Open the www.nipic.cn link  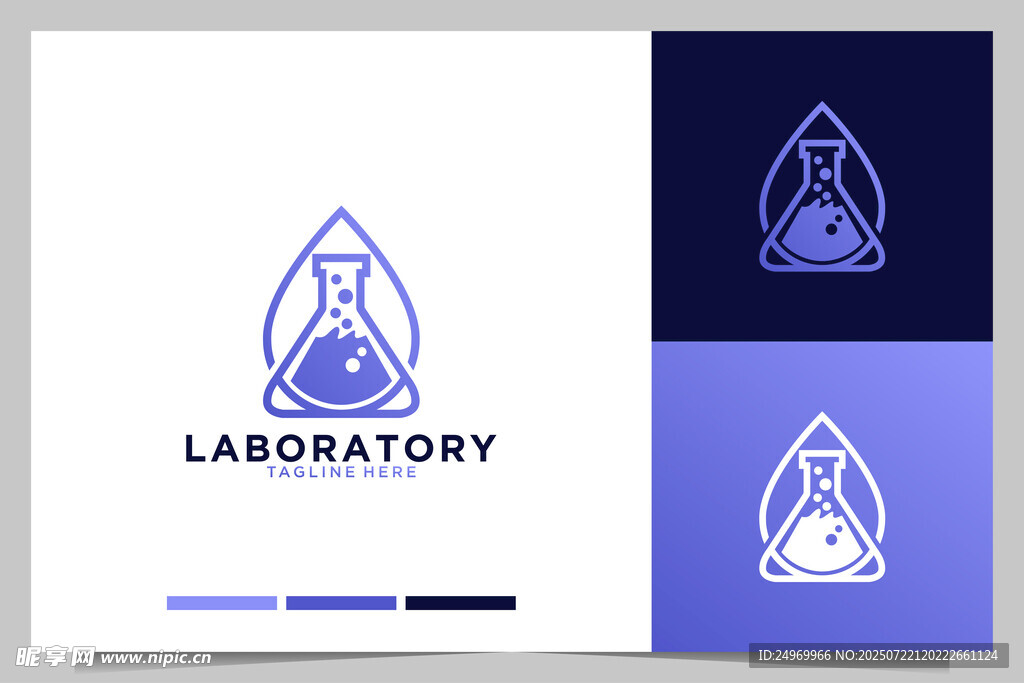coord(156,658)
